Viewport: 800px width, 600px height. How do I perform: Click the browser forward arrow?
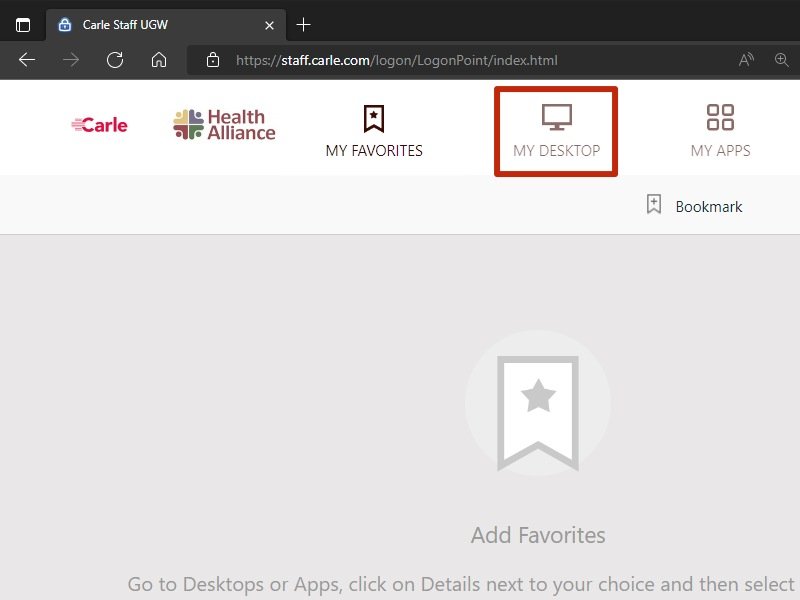click(71, 60)
